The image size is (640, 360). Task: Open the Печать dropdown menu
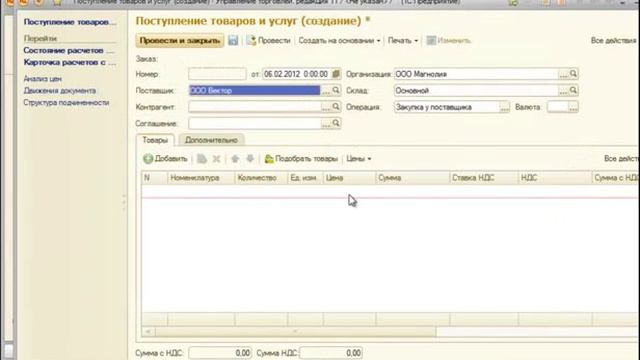pos(403,40)
